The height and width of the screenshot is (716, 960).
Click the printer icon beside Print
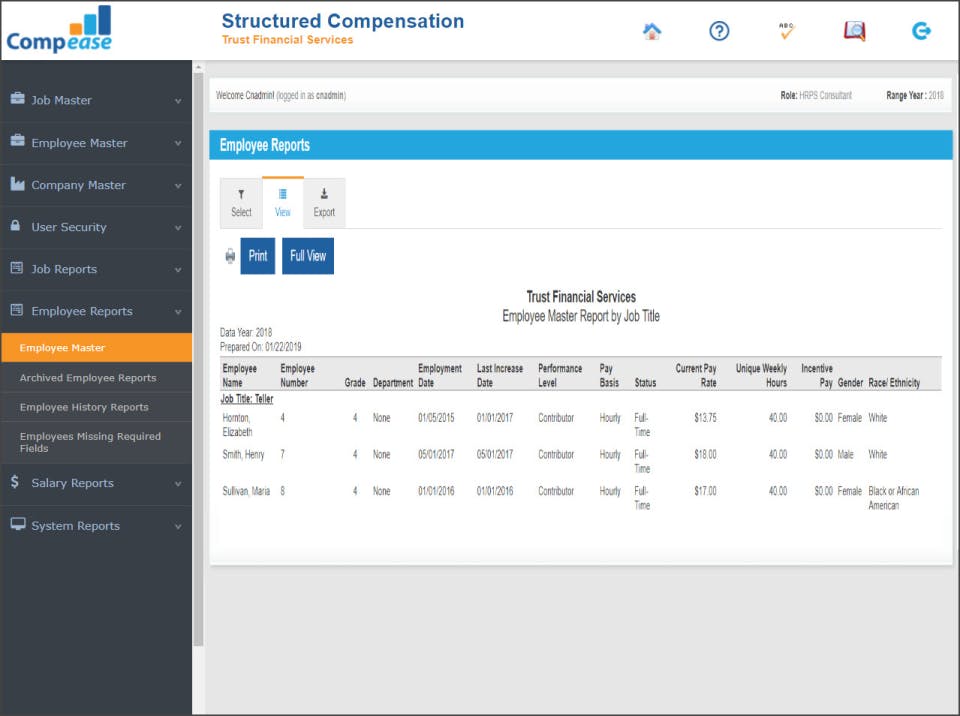(x=230, y=256)
